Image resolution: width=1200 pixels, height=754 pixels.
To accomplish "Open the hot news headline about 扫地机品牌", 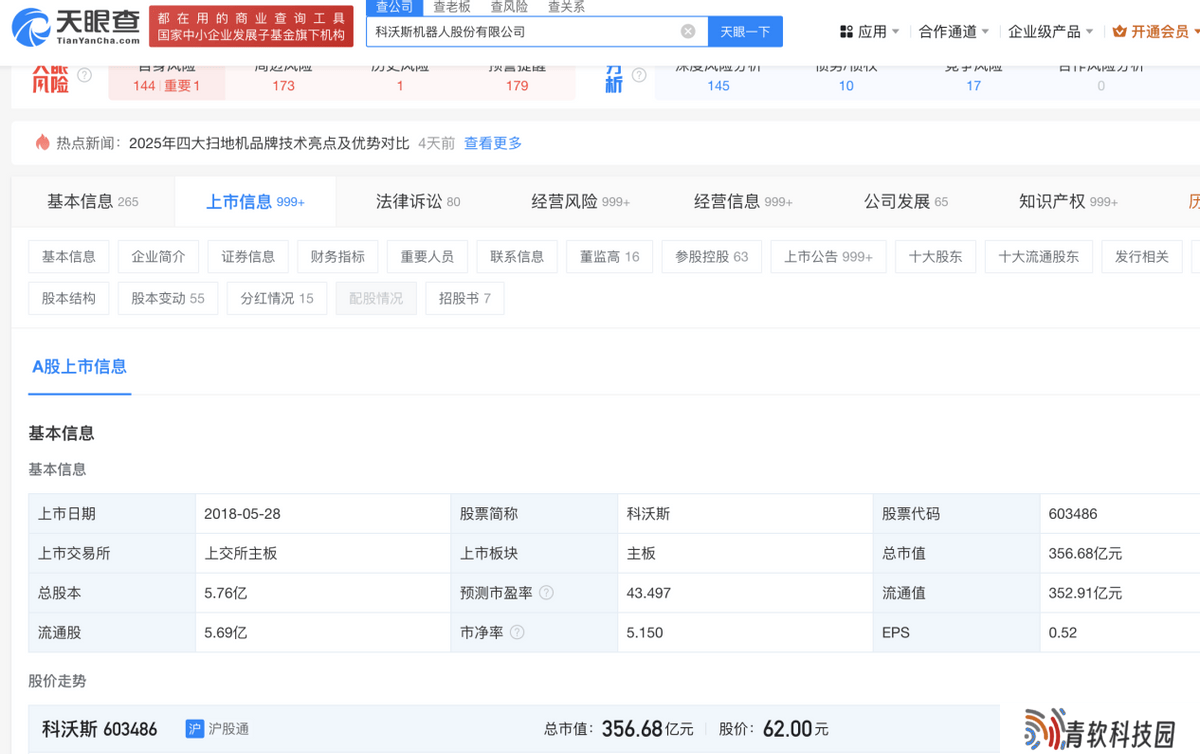I will click(269, 143).
